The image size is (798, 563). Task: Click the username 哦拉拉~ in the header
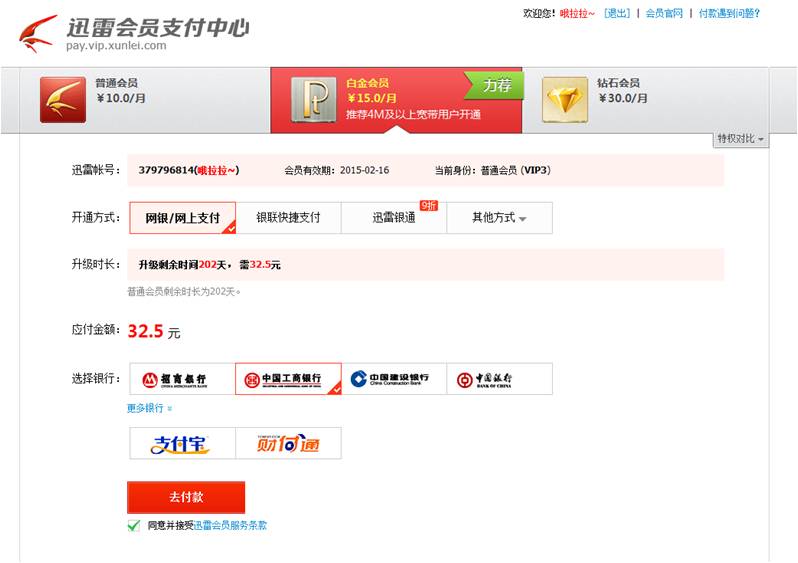coord(577,13)
